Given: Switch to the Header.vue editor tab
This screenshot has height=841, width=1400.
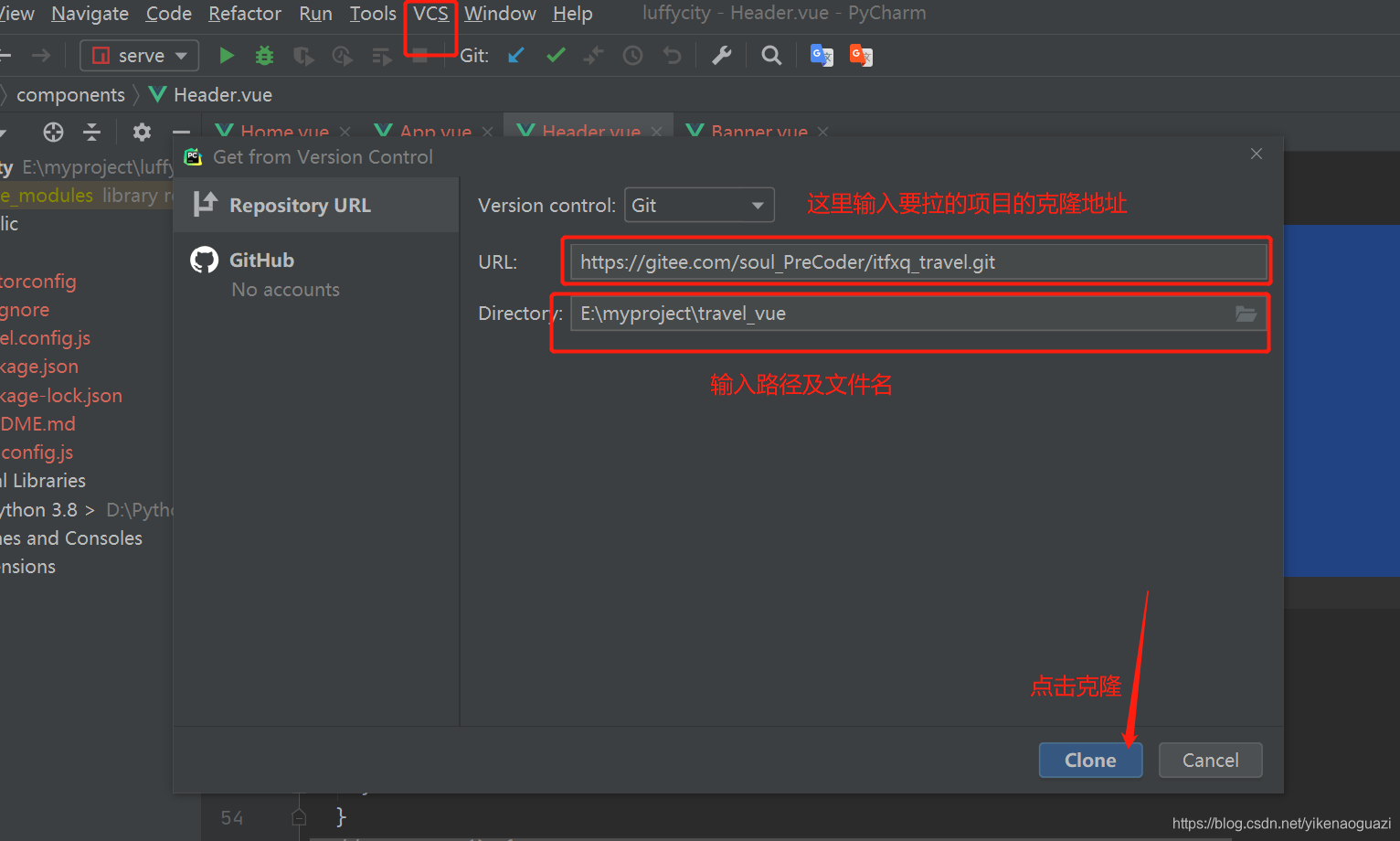Looking at the screenshot, I should [591, 132].
